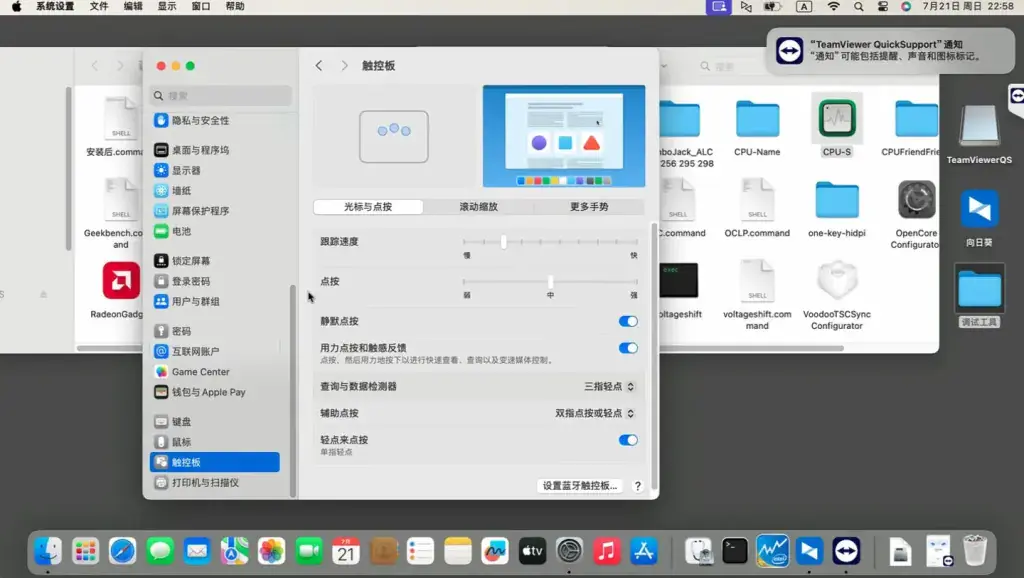Screen dimensions: 1024x578
Task: Select one-key-hidpi folder in Finder
Action: coord(837,200)
